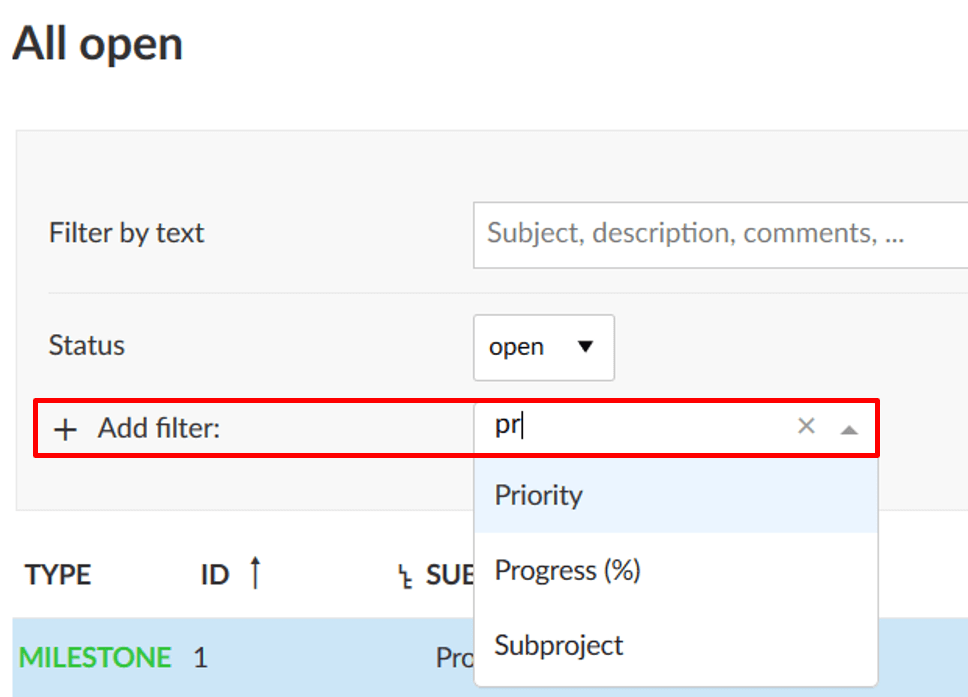Open the Status dropdown showing "open"
Viewport: 968px width, 697px height.
[x=543, y=347]
